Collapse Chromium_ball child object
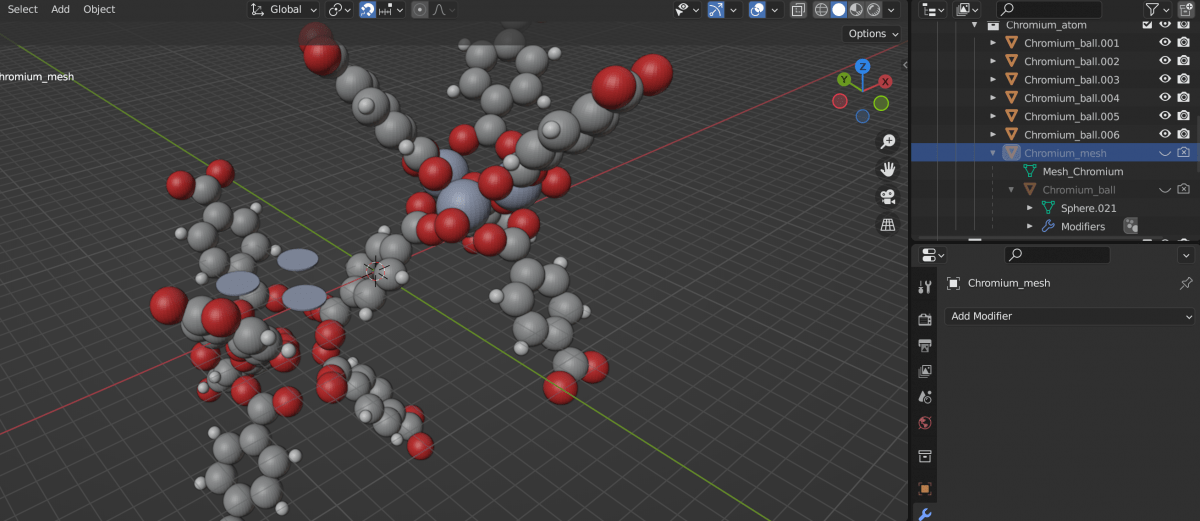Image resolution: width=1200 pixels, height=521 pixels. (1011, 189)
